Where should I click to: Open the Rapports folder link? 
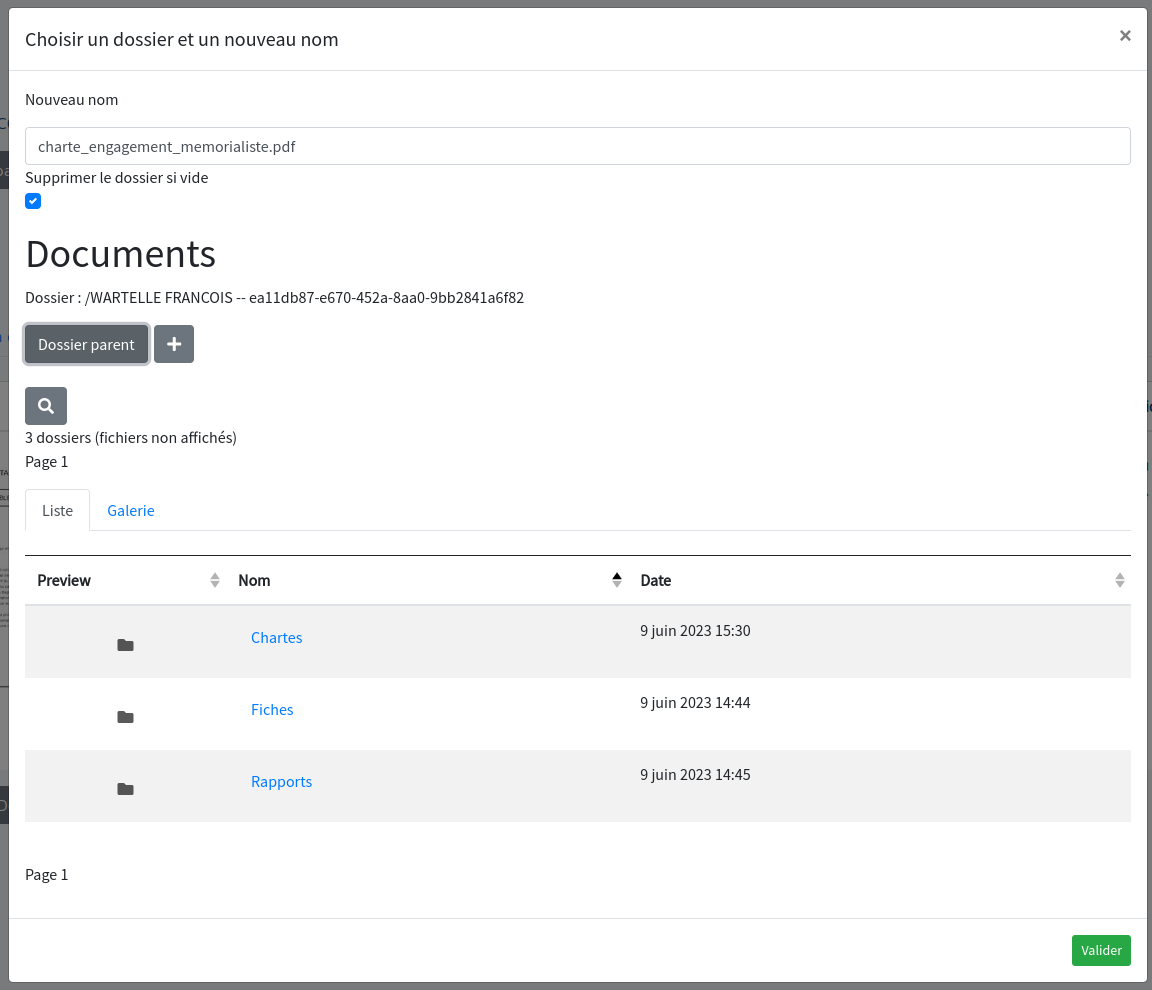(281, 782)
